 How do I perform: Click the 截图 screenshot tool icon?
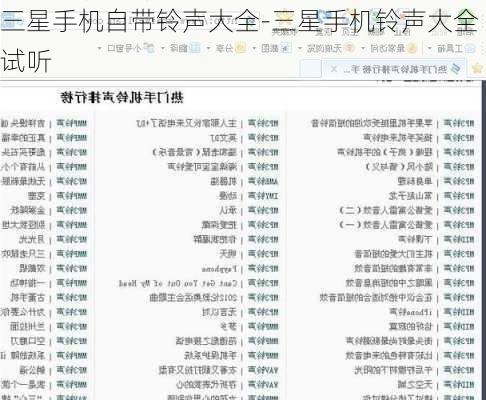285,49
